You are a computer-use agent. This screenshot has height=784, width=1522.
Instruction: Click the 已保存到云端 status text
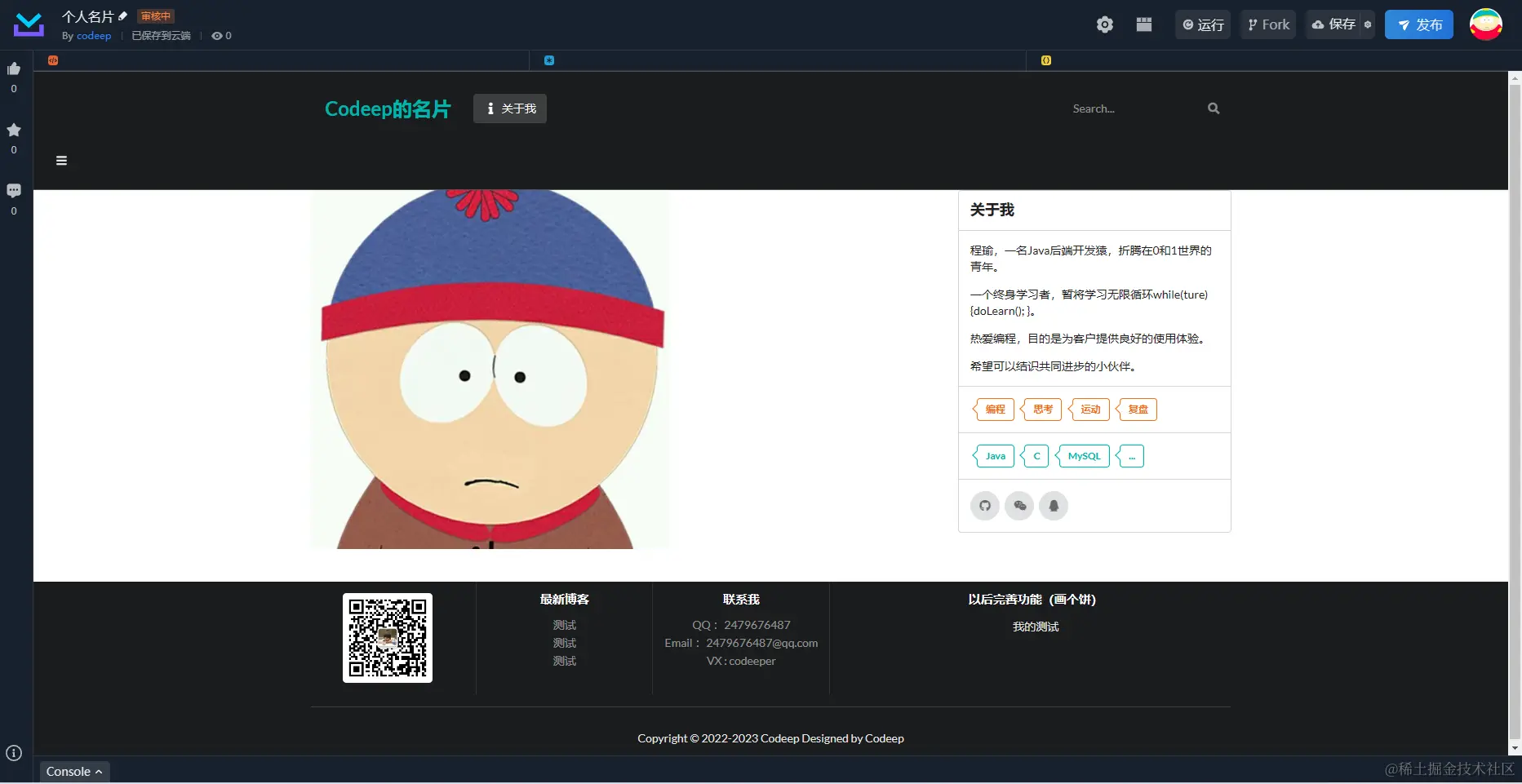pyautogui.click(x=161, y=36)
